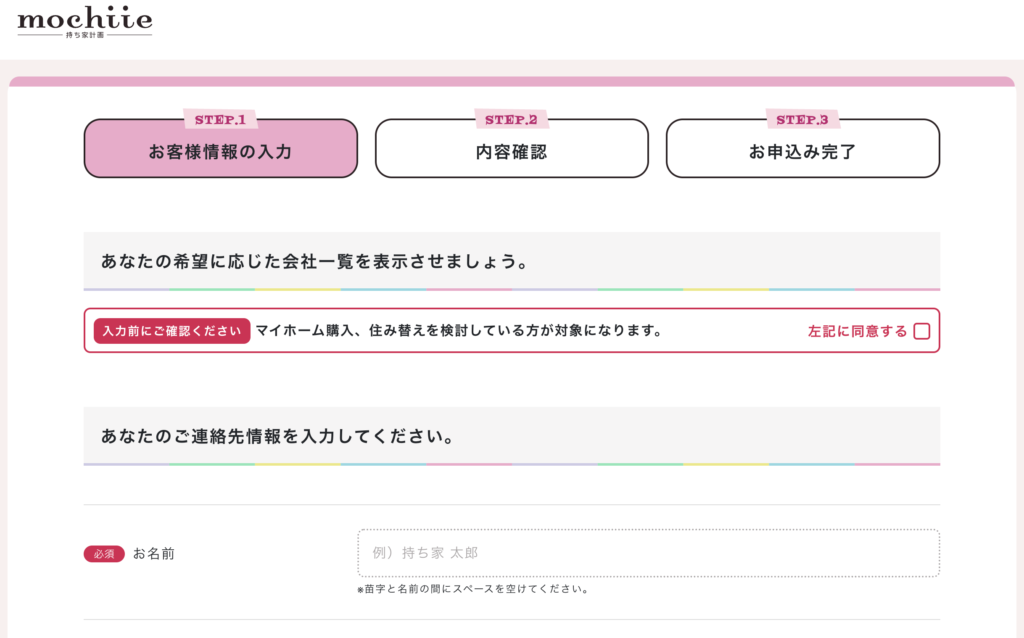
Task: Select the お申込み完了 step tab
Action: click(802, 152)
